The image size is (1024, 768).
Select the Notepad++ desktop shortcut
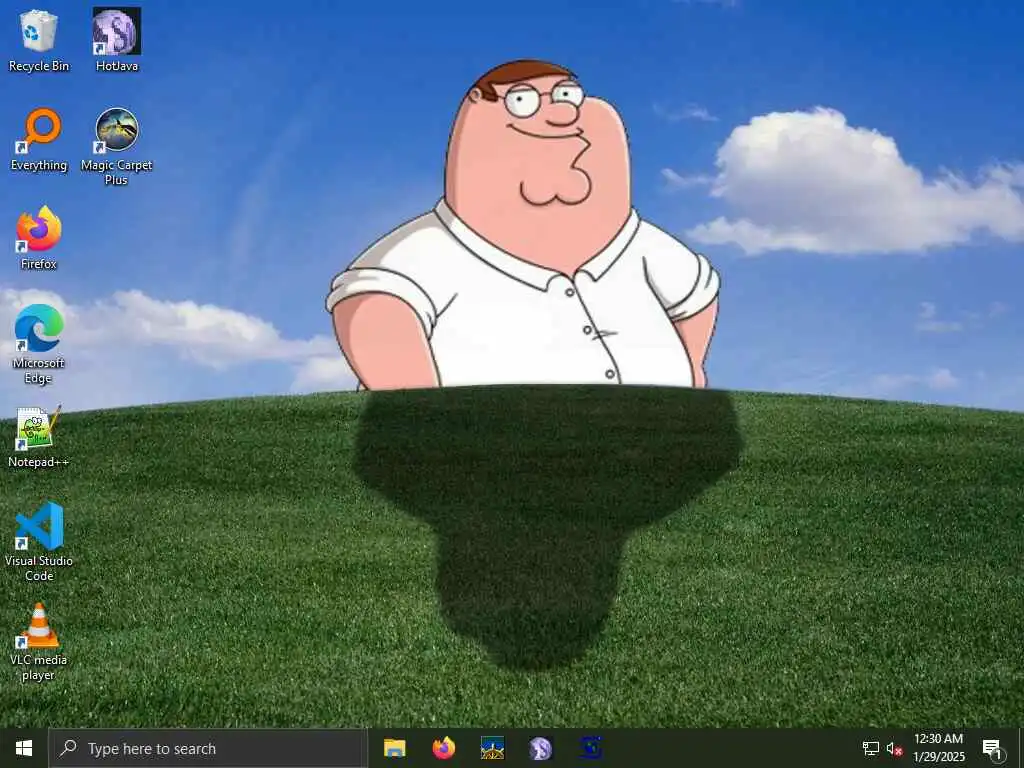pyautogui.click(x=39, y=436)
